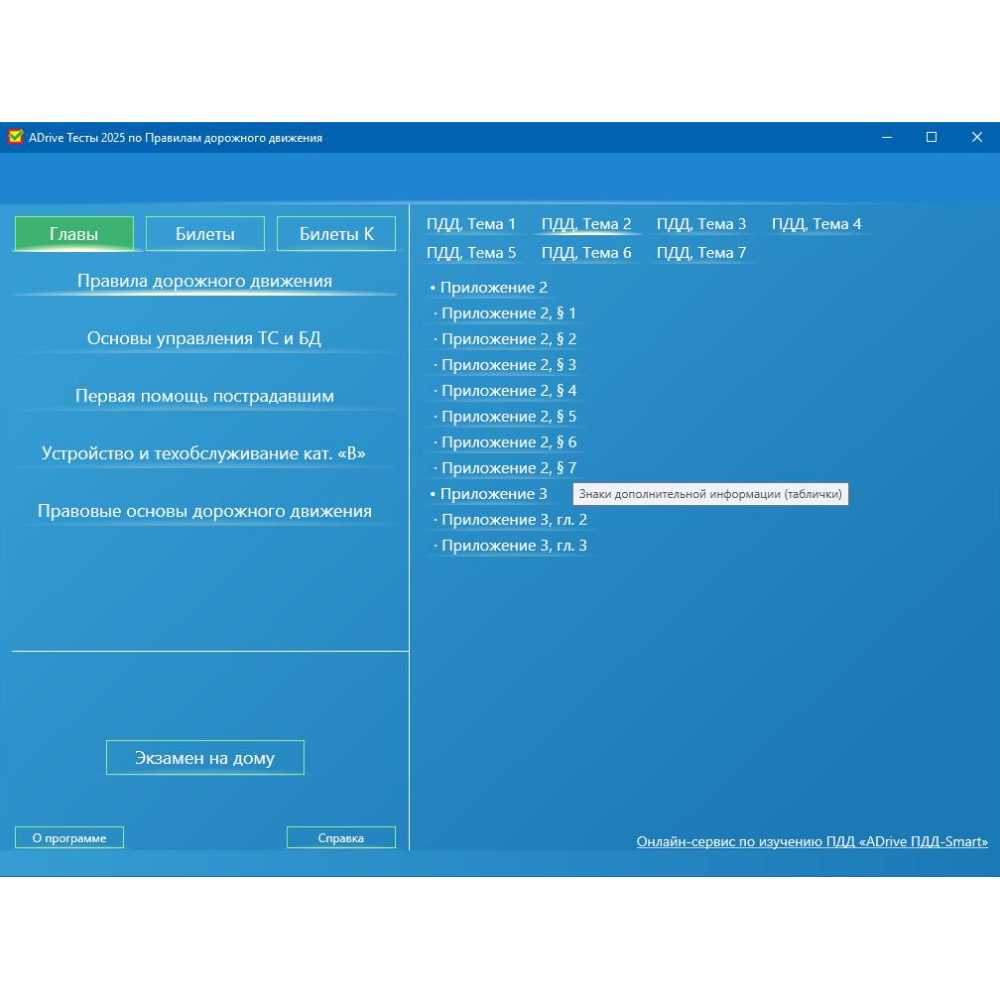Viewport: 1000px width, 1000px height.
Task: Start Экзамен на дому
Action: 205,758
